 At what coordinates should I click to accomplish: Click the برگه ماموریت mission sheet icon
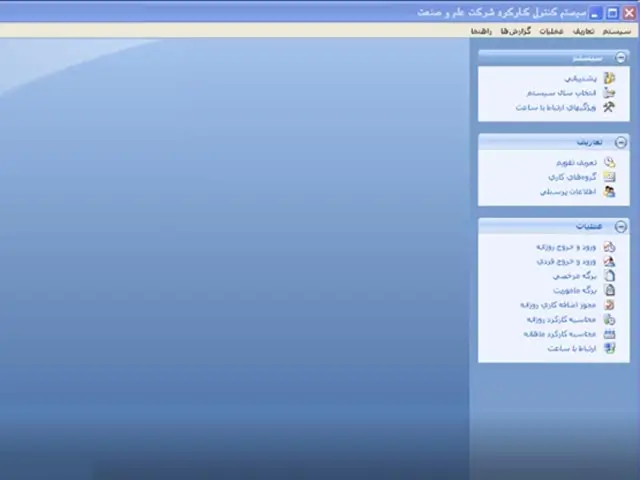[x=609, y=290]
